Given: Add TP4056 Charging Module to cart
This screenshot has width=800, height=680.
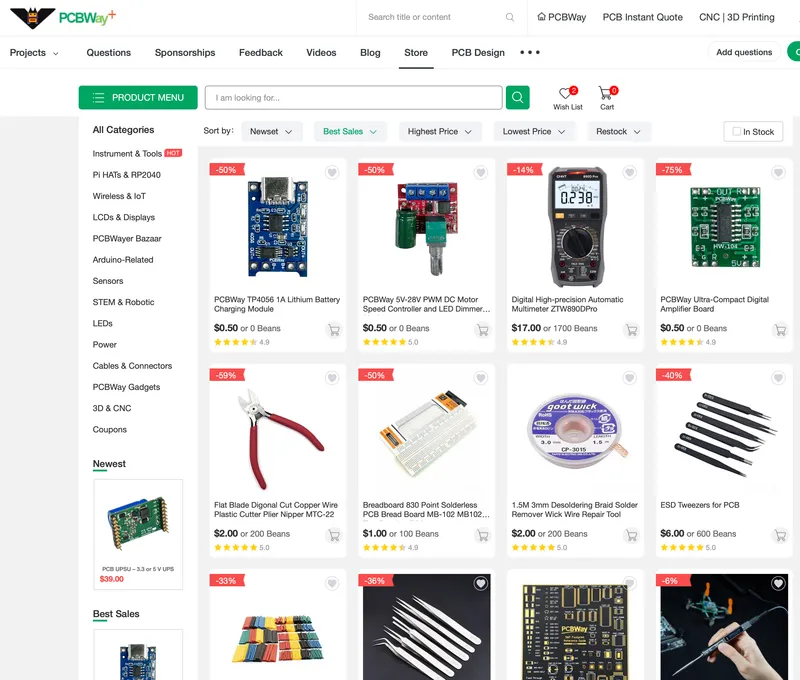Looking at the screenshot, I should [333, 330].
